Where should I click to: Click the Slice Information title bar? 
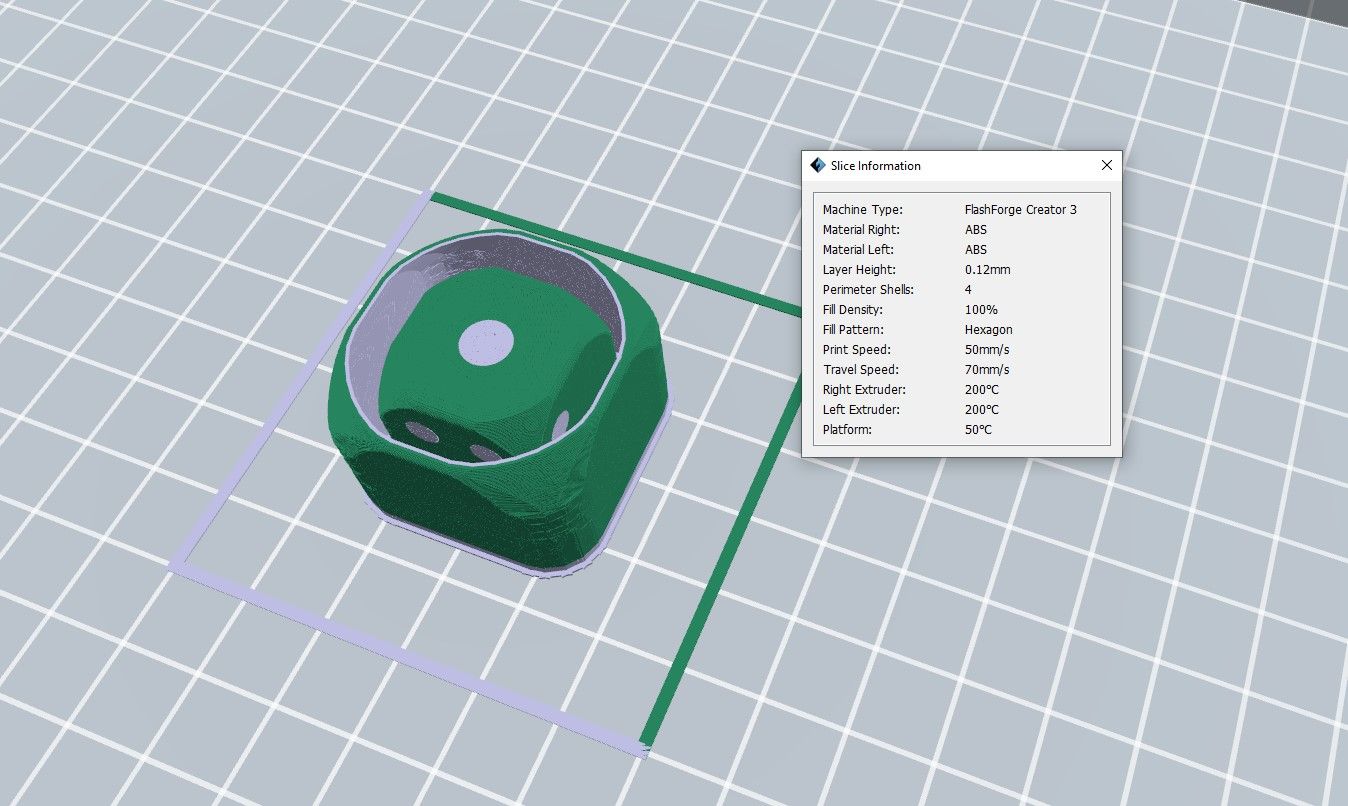(950, 166)
